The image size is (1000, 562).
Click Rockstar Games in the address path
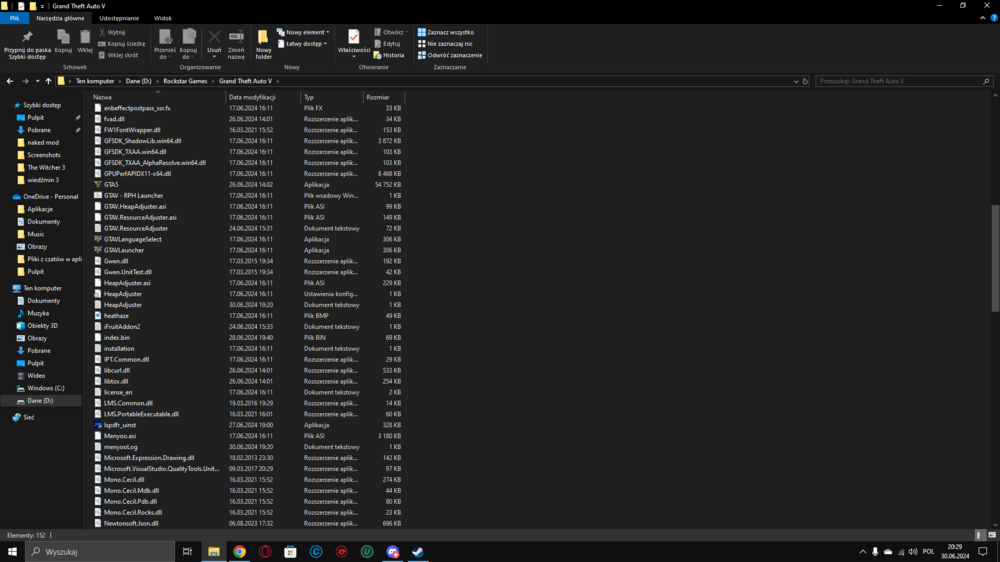(185, 81)
